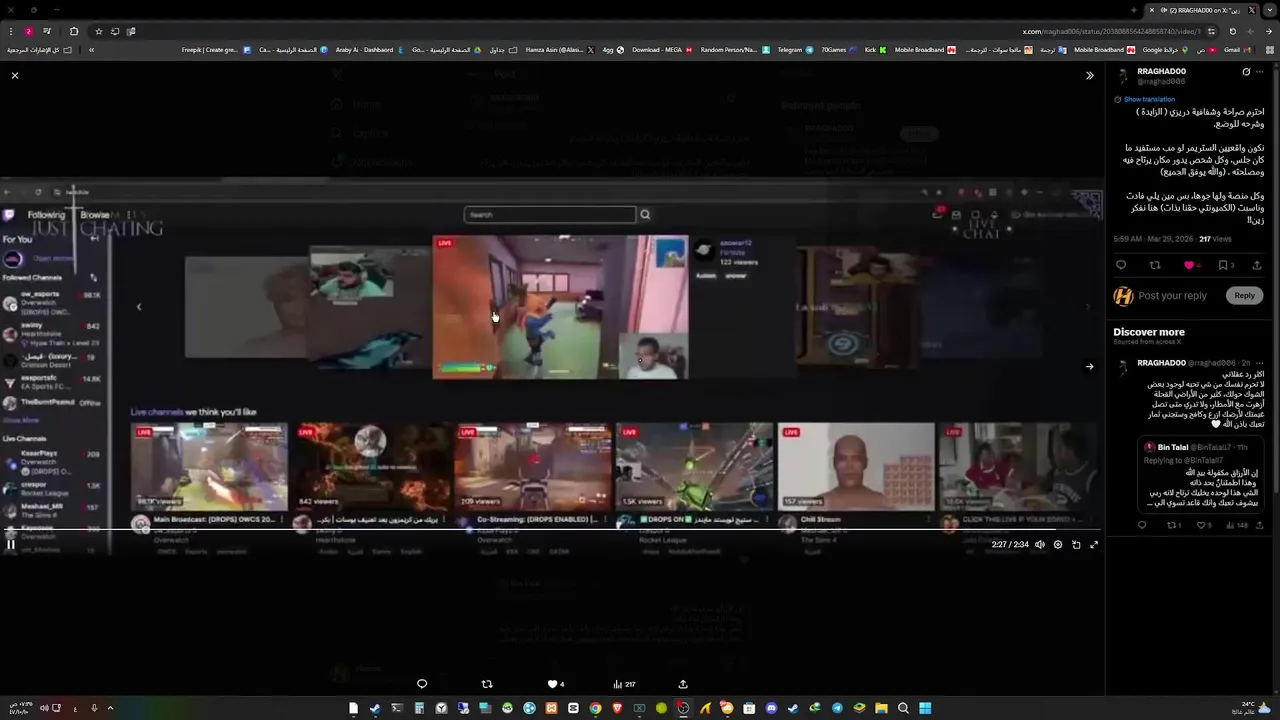Open the Kick bookmark
Viewport: 1280px width, 720px height.
[x=875, y=49]
